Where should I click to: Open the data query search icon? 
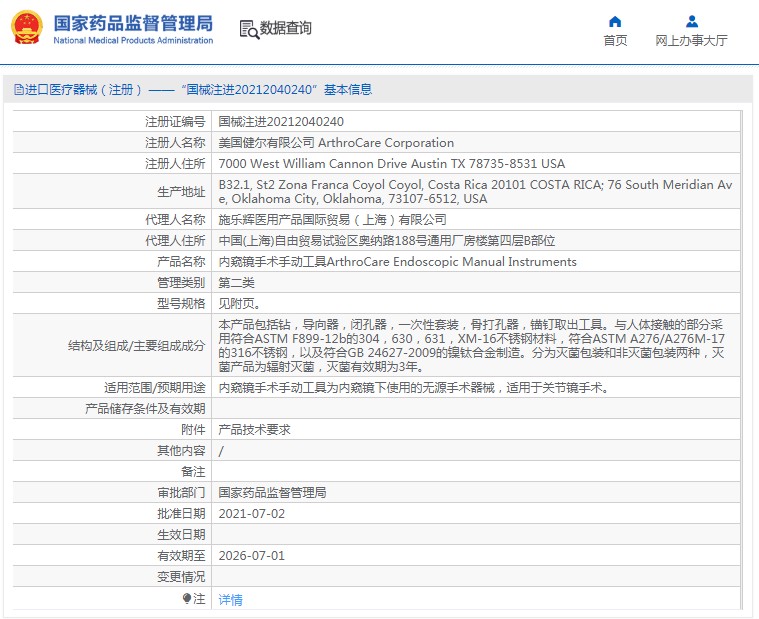coord(249,29)
